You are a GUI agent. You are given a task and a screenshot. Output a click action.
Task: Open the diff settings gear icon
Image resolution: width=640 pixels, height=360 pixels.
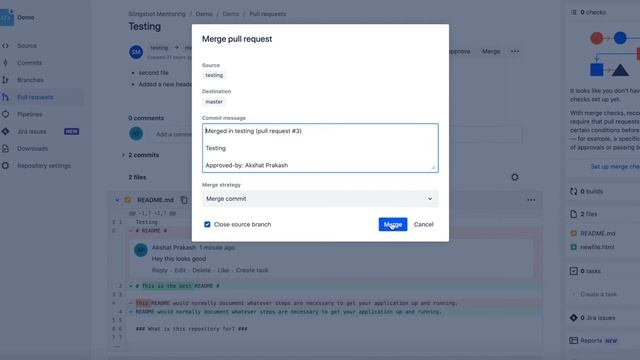point(515,177)
